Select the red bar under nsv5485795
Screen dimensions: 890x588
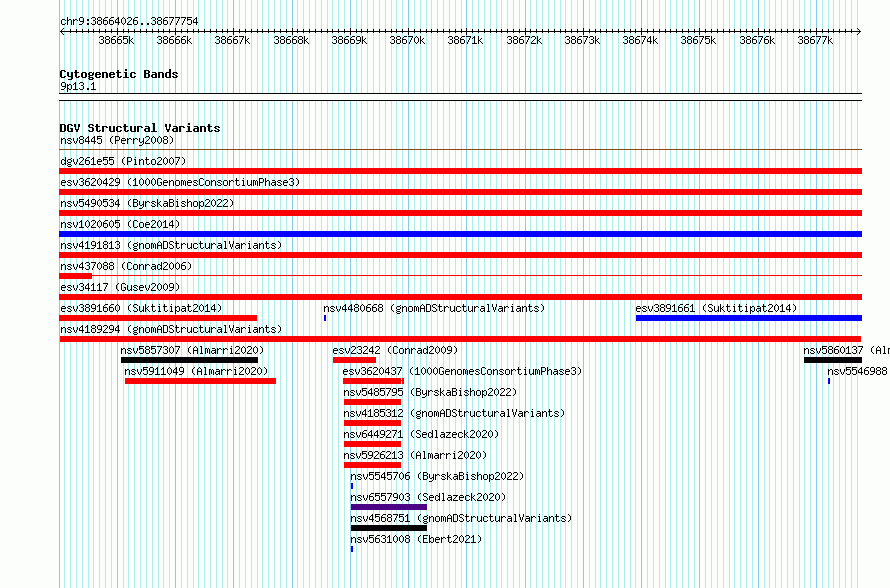tap(372, 402)
